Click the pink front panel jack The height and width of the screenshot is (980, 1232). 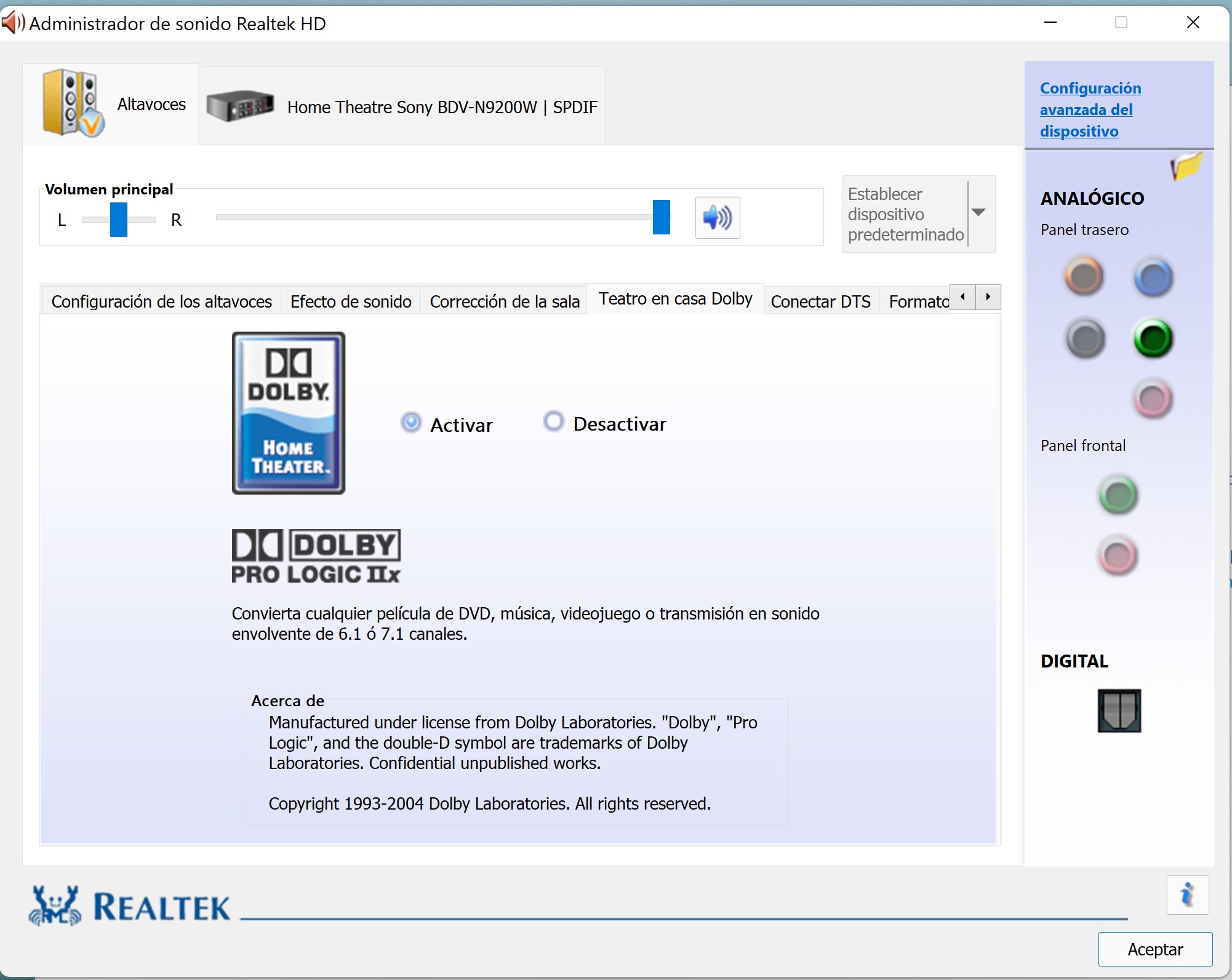click(x=1118, y=556)
